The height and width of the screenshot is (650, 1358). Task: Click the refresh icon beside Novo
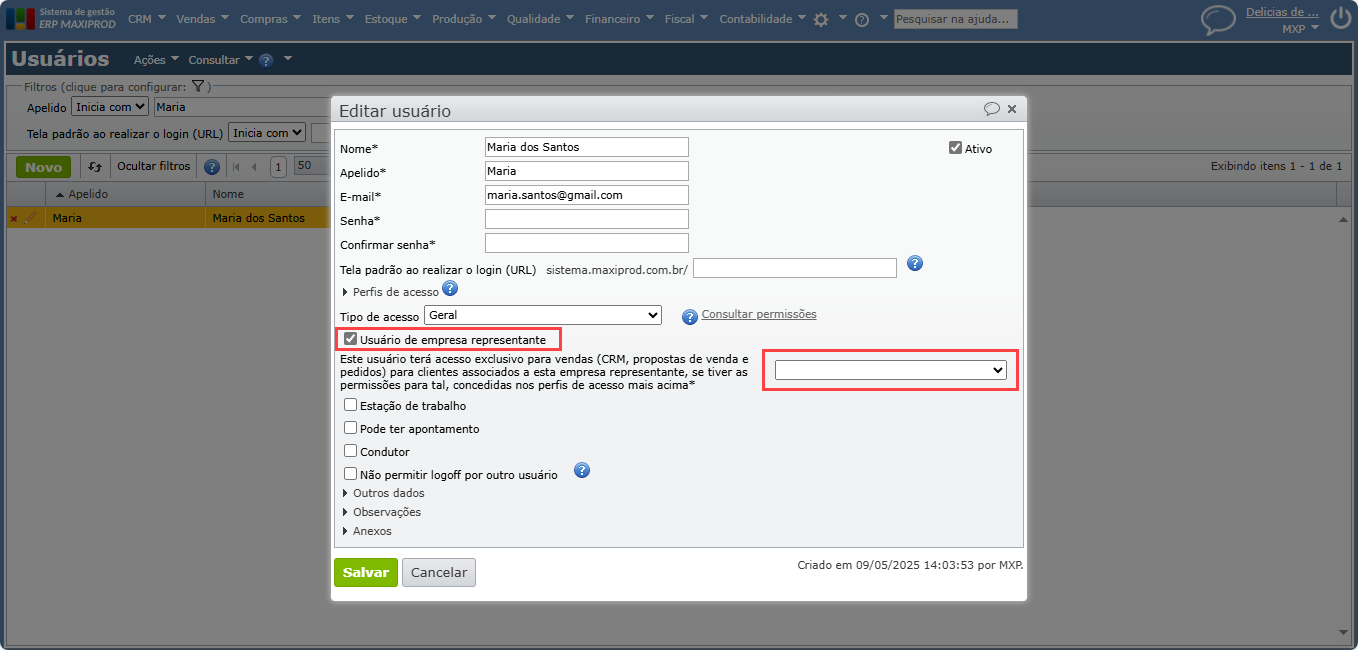(95, 167)
